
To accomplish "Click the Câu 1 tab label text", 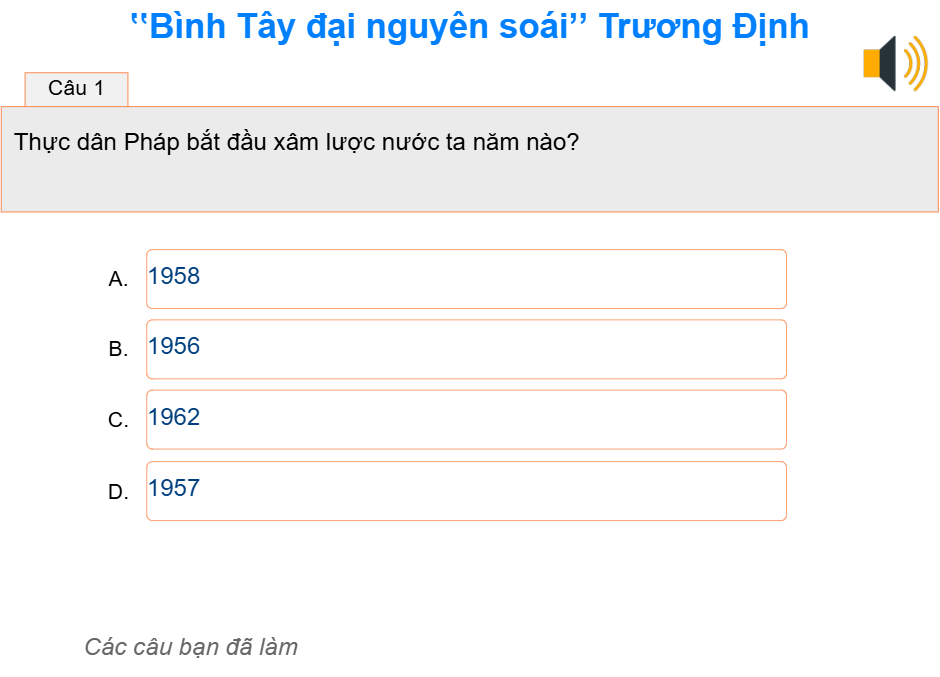I will (x=78, y=88).
